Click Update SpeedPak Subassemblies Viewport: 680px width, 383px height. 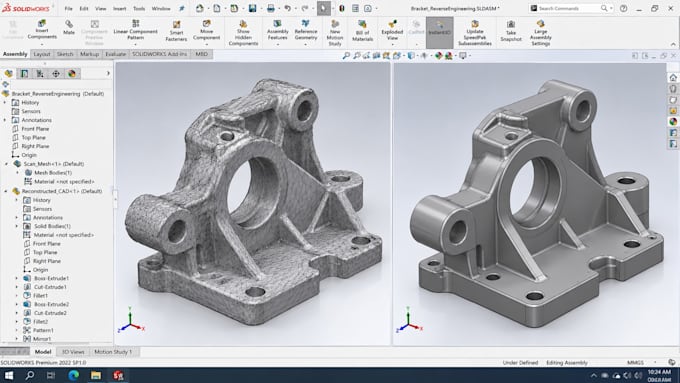pos(475,33)
